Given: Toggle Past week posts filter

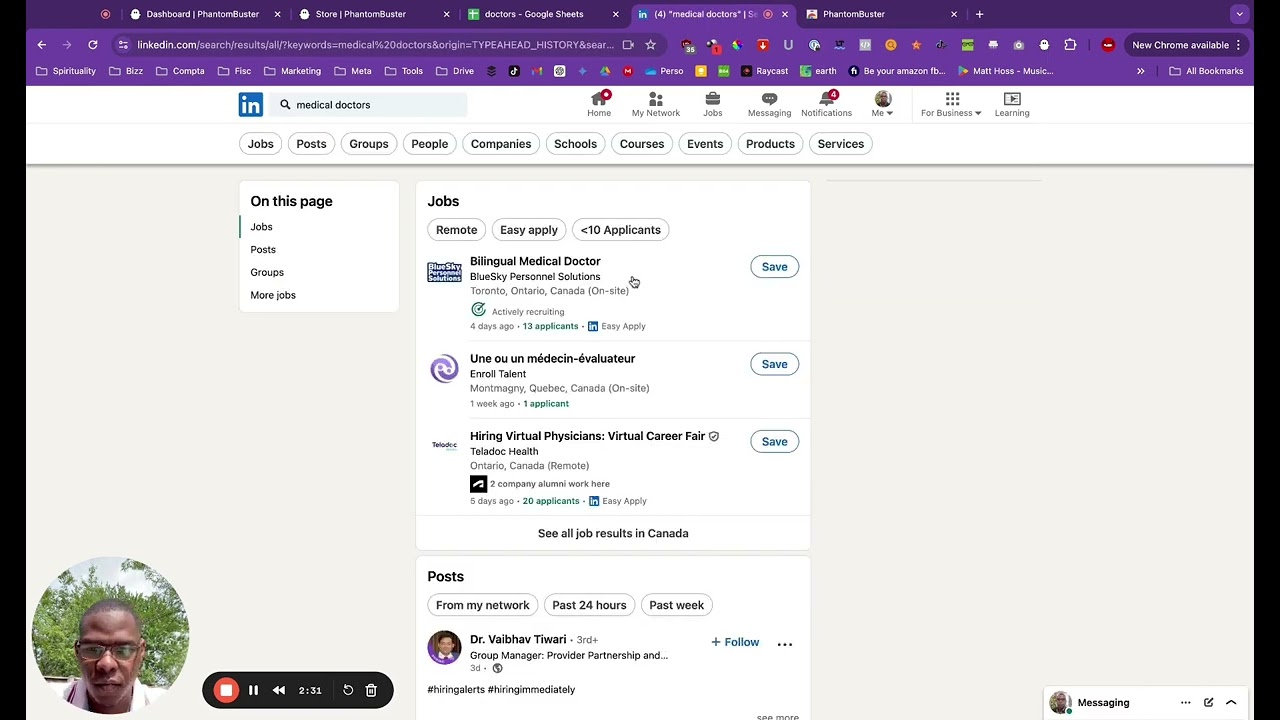Looking at the screenshot, I should [x=676, y=605].
